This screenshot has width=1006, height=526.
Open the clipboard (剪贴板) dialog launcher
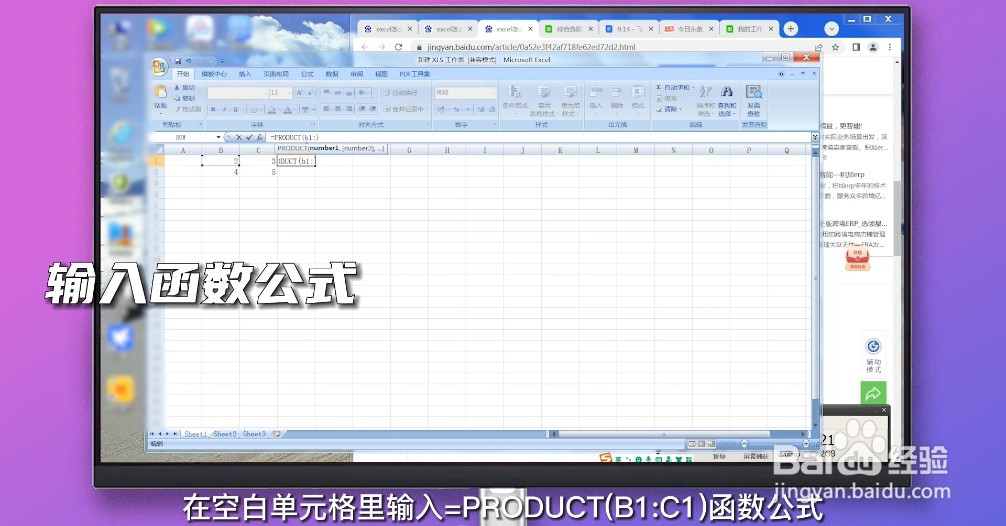point(200,124)
